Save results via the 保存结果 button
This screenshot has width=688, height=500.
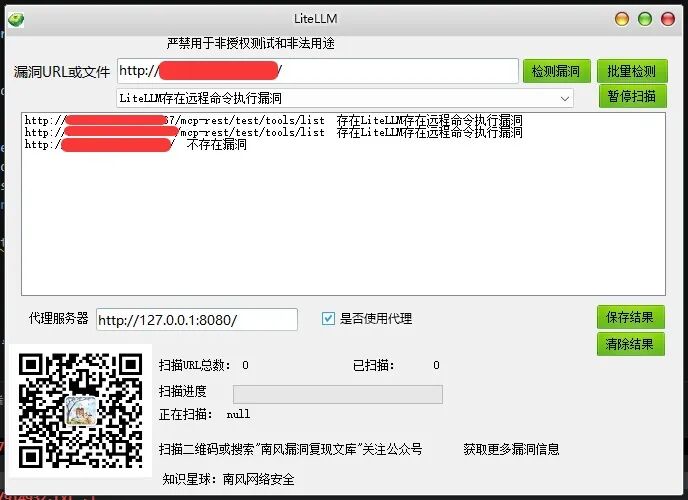pyautogui.click(x=631, y=317)
